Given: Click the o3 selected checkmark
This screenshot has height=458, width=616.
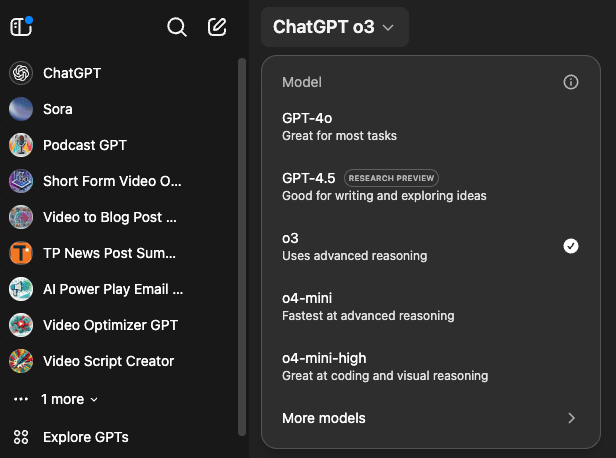Looking at the screenshot, I should (x=570, y=246).
